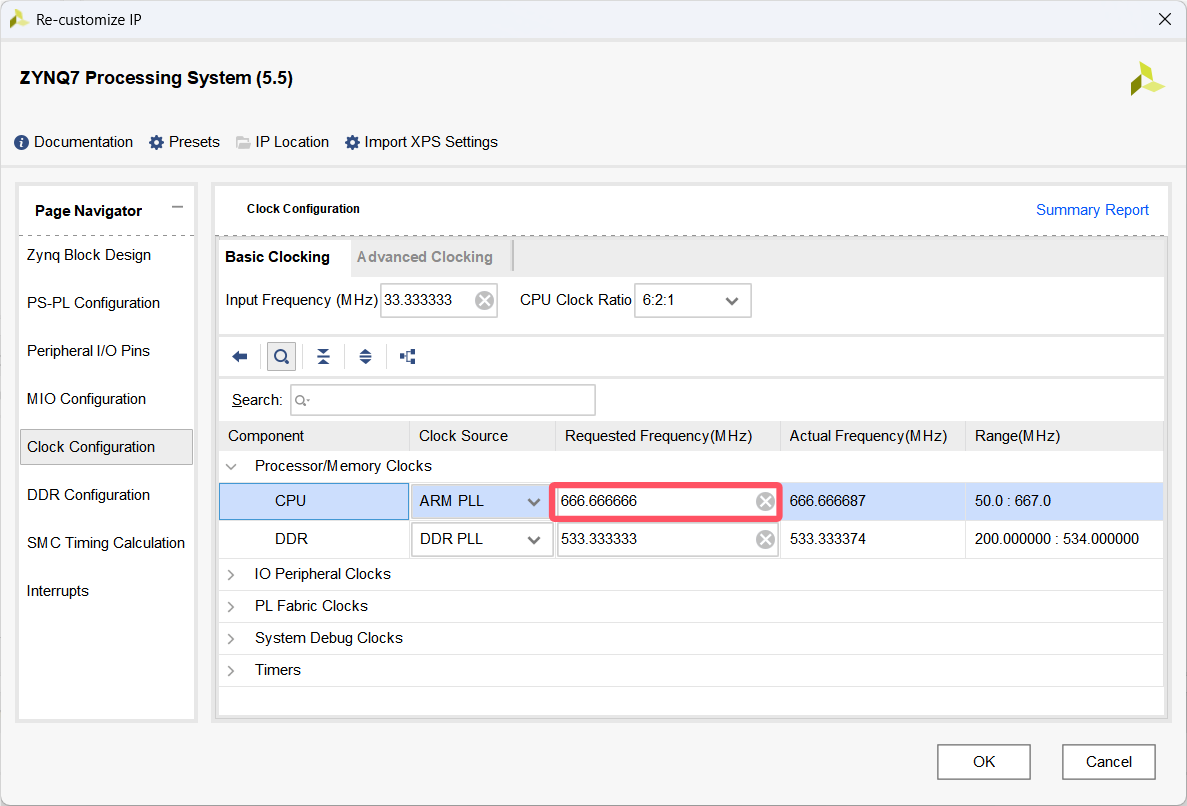Viewport: 1187px width, 806px height.
Task: Expand the Timers group
Action: [x=232, y=671]
